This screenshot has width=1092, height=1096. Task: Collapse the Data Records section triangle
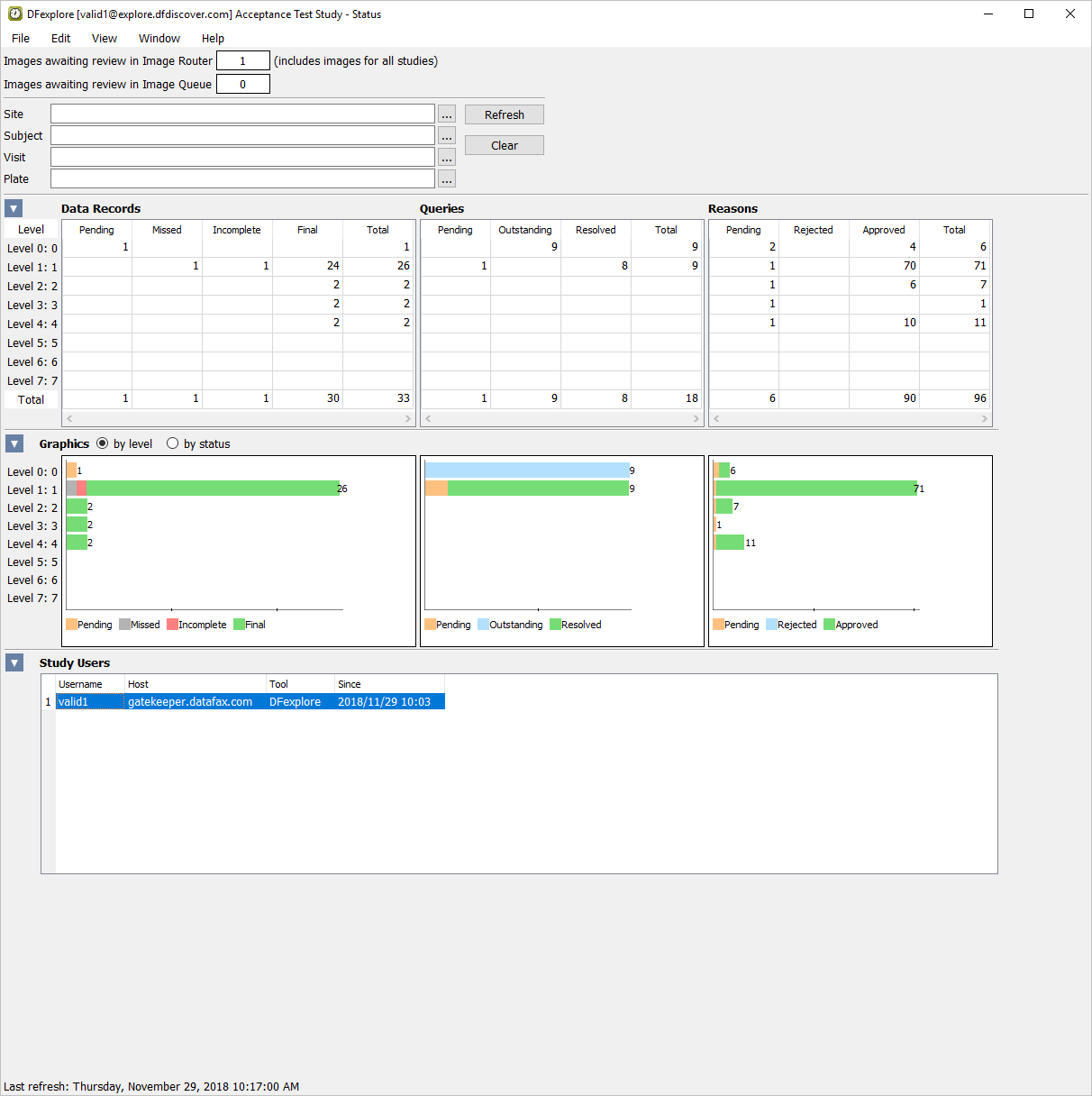14,209
